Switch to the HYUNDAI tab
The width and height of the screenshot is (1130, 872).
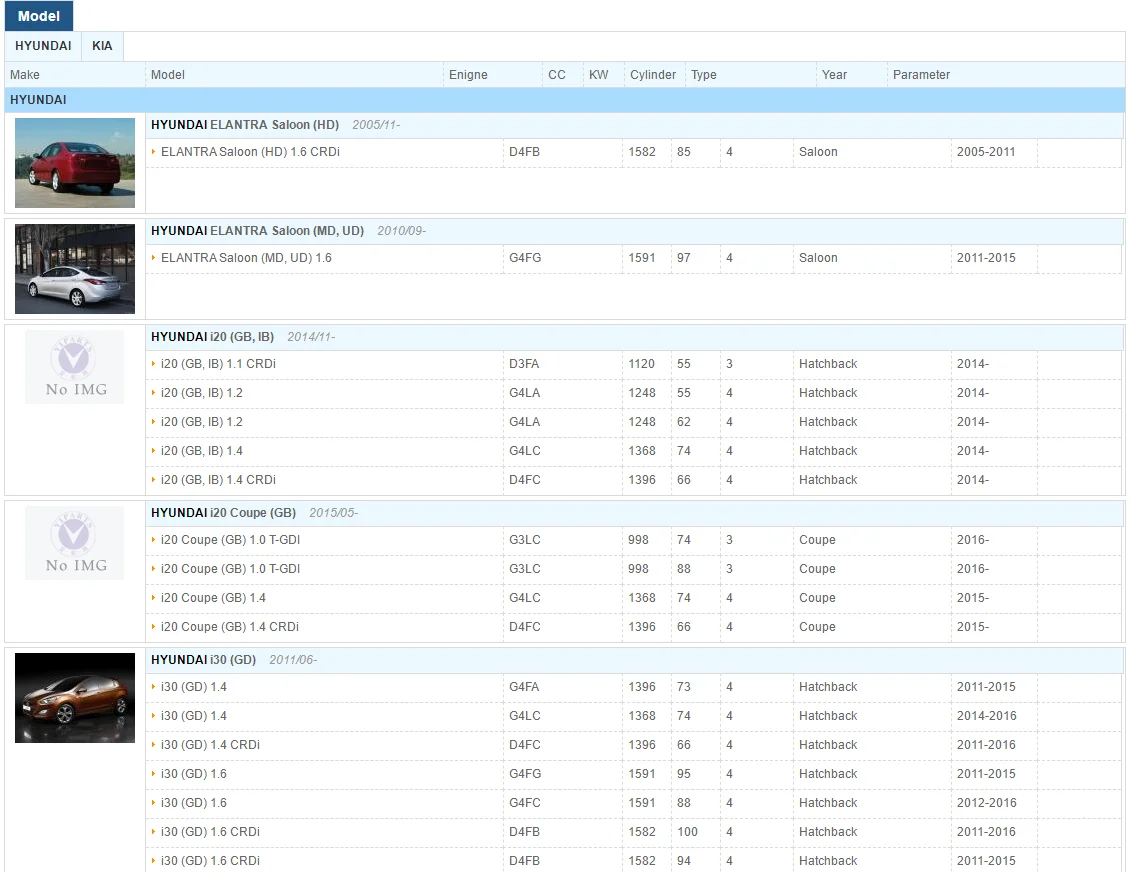[x=43, y=45]
